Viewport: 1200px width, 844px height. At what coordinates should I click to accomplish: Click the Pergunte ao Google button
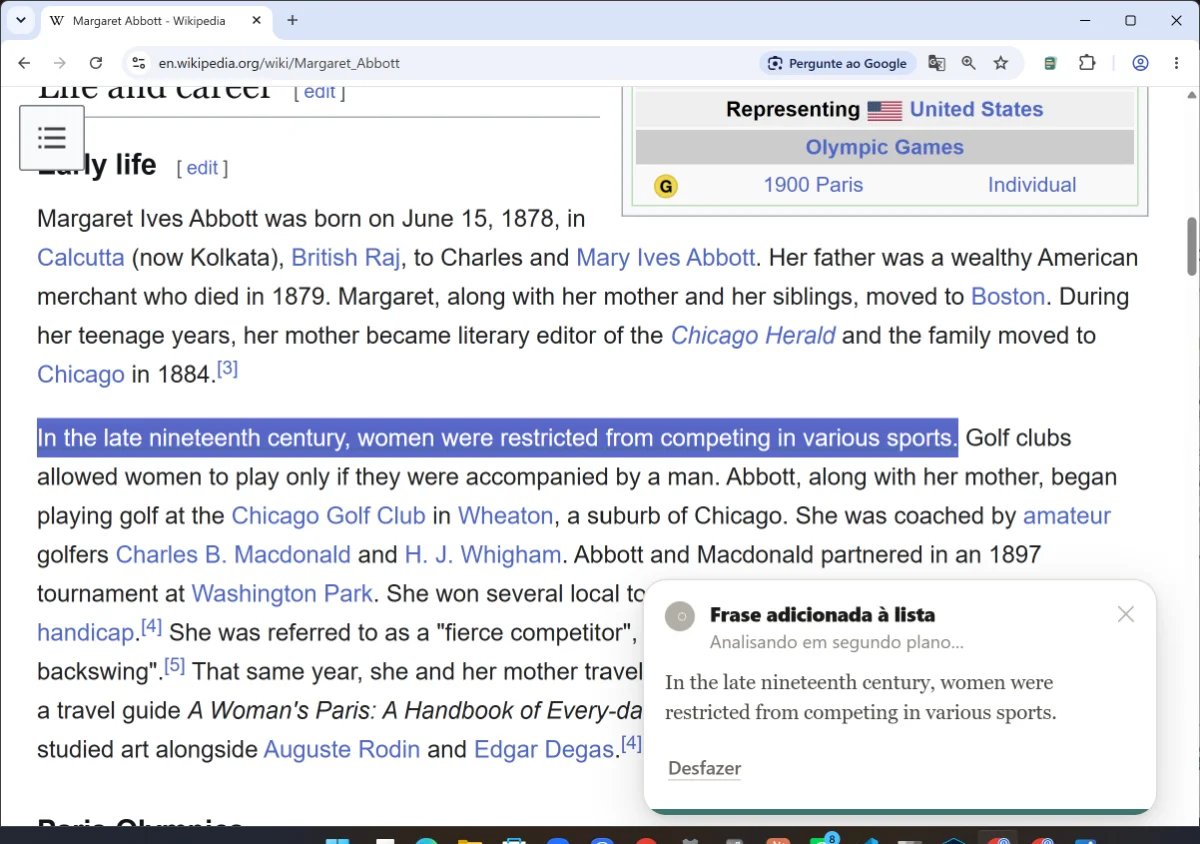[x=837, y=63]
